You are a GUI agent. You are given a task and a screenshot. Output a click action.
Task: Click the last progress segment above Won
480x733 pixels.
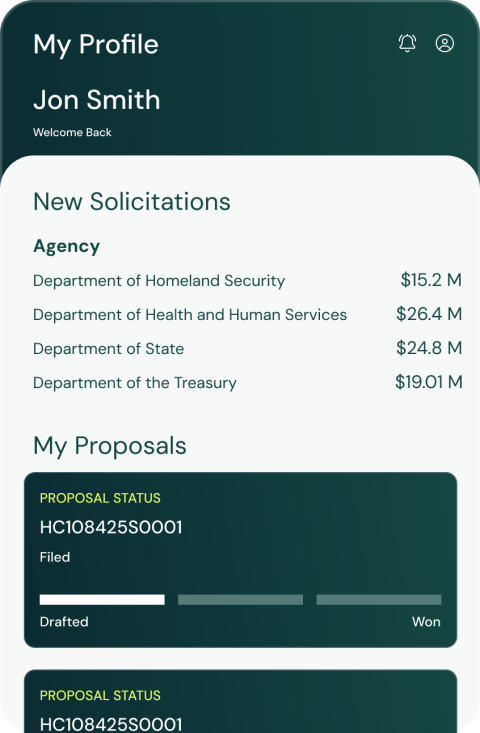pyautogui.click(x=379, y=600)
